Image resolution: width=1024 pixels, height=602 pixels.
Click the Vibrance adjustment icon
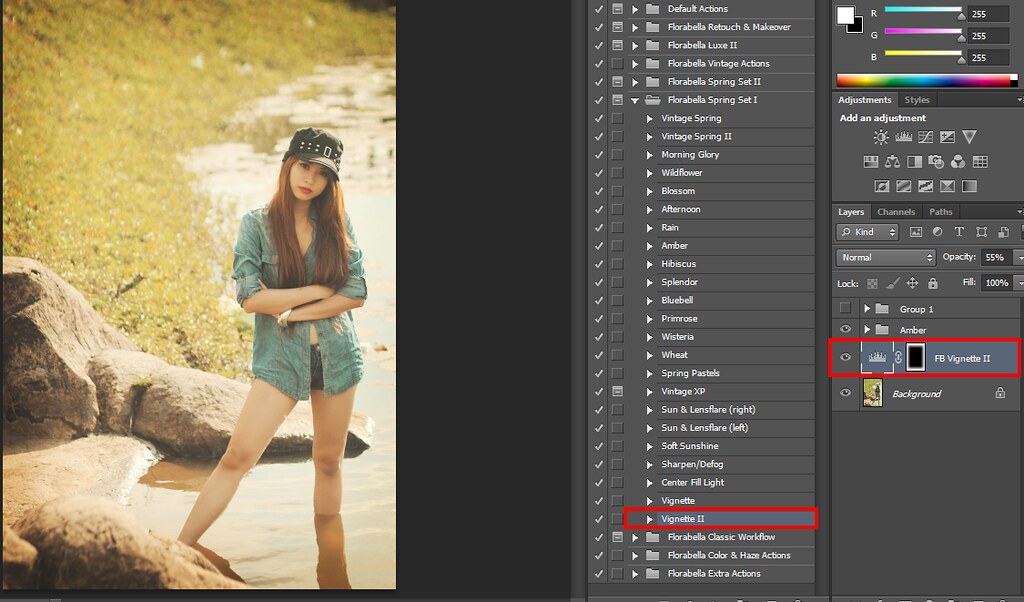[969, 137]
